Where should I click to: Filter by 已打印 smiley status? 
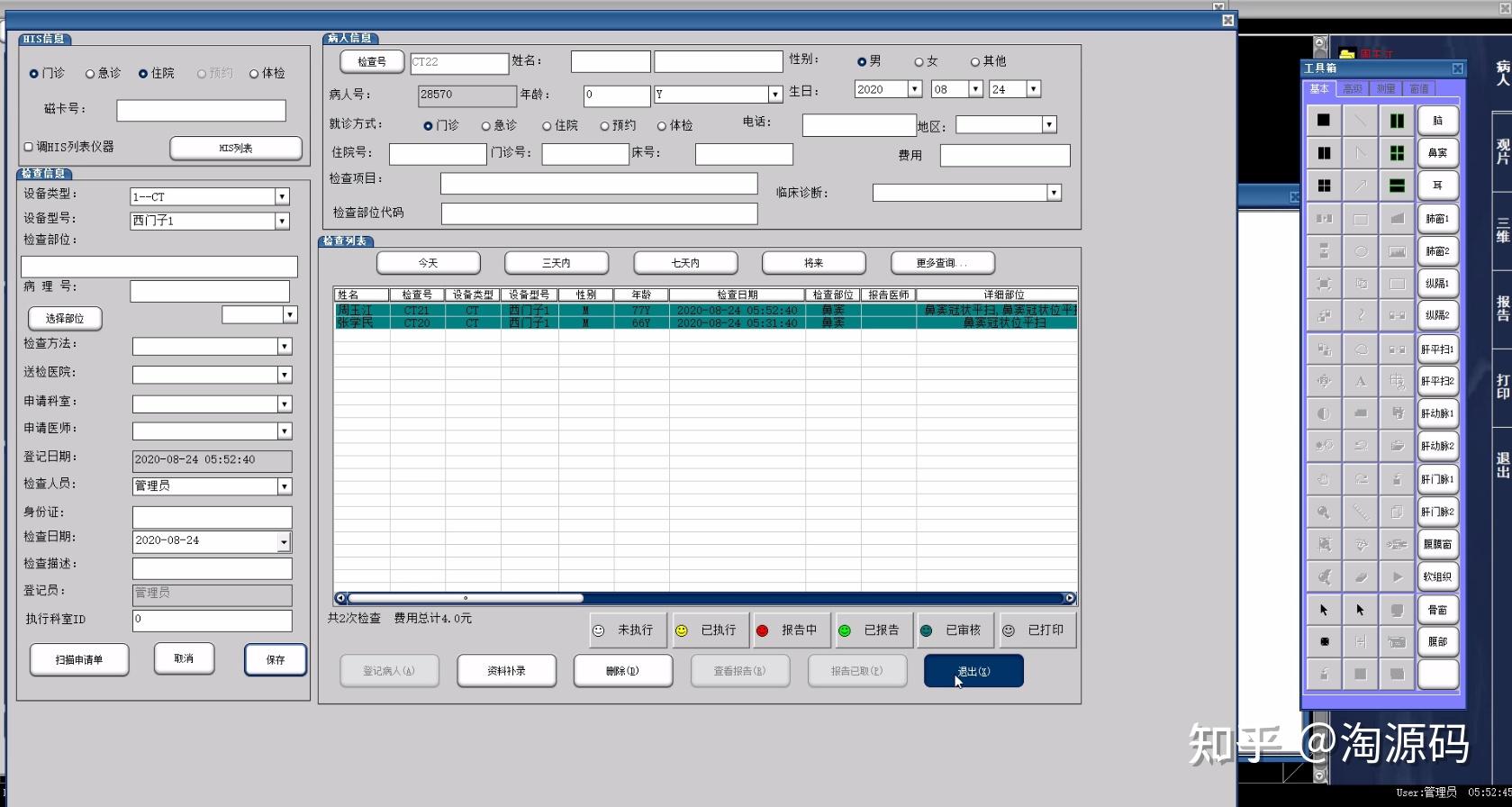[x=1038, y=630]
